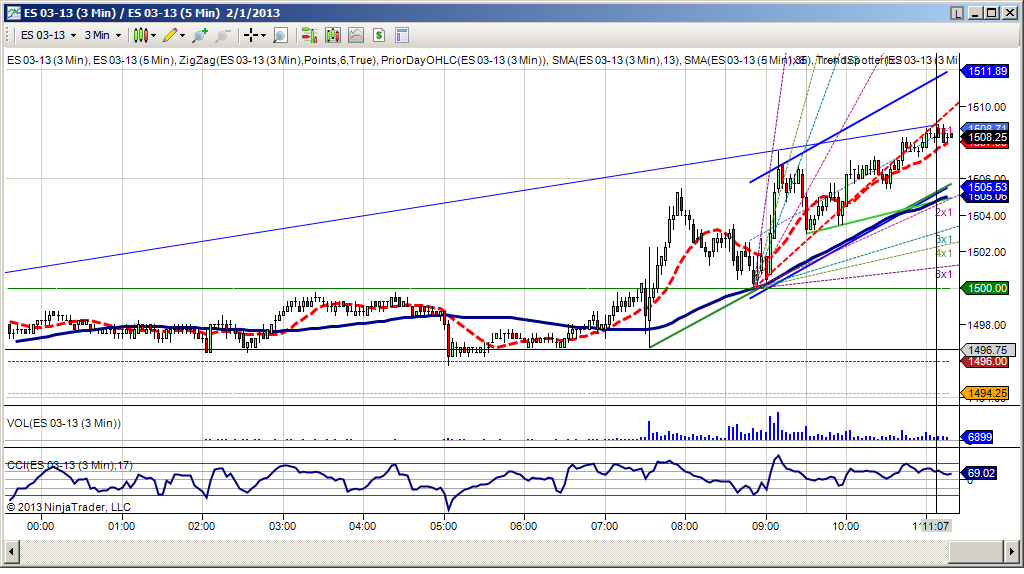
Task: Click the 1500.00 green price marker
Action: point(986,288)
